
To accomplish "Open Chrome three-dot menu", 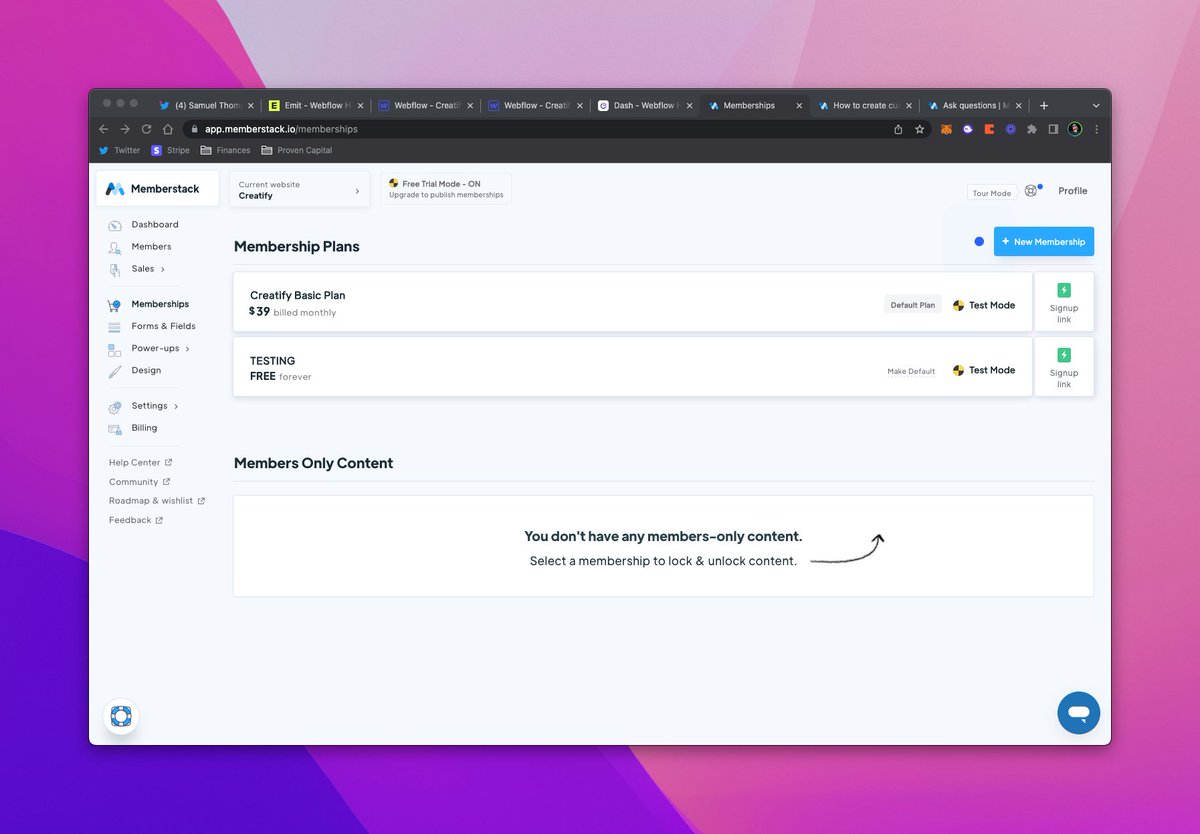I will tap(1096, 129).
